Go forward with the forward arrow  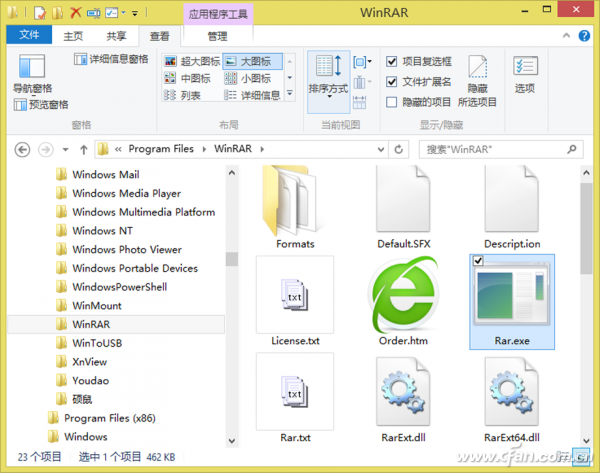coord(46,149)
